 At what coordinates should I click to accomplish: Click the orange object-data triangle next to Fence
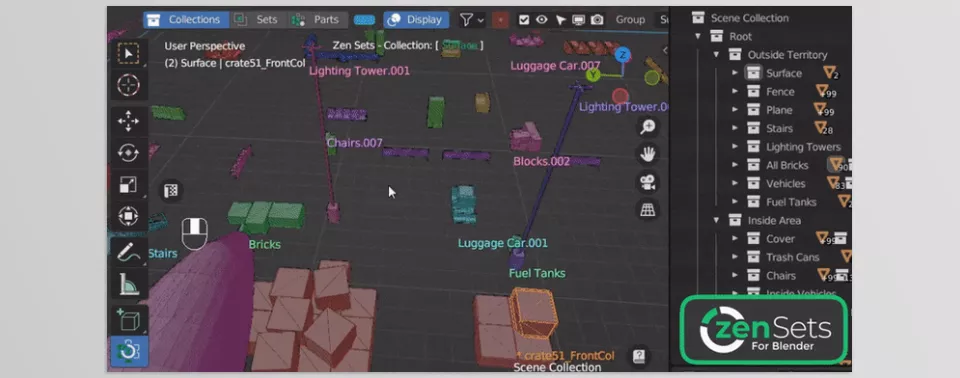(822, 91)
